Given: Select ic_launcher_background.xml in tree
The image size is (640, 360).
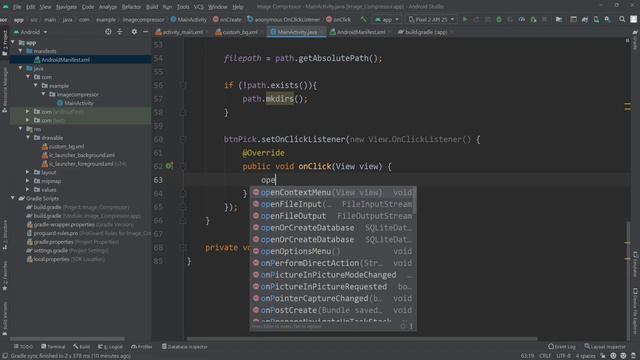Looking at the screenshot, I should [x=78, y=155].
